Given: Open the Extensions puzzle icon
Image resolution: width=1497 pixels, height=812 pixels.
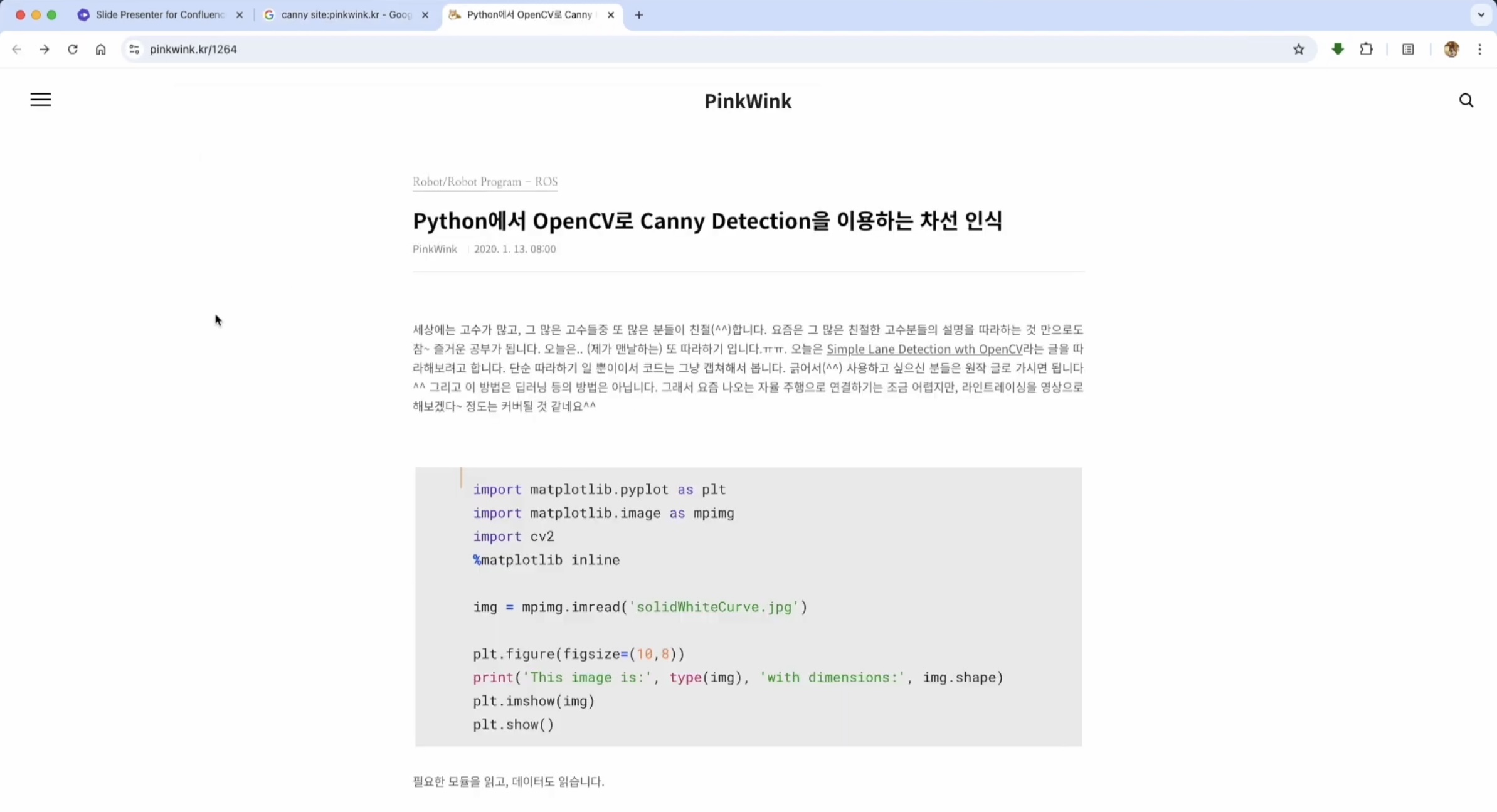Looking at the screenshot, I should (1366, 49).
